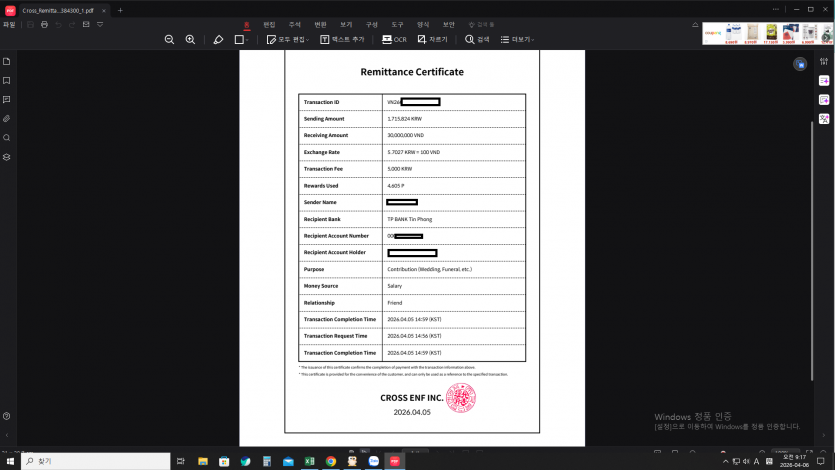Select the highlighter tool

click(218, 39)
